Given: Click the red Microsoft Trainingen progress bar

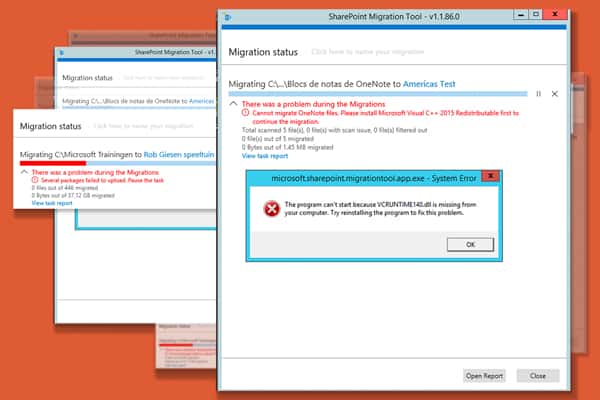Looking at the screenshot, I should tap(53, 163).
